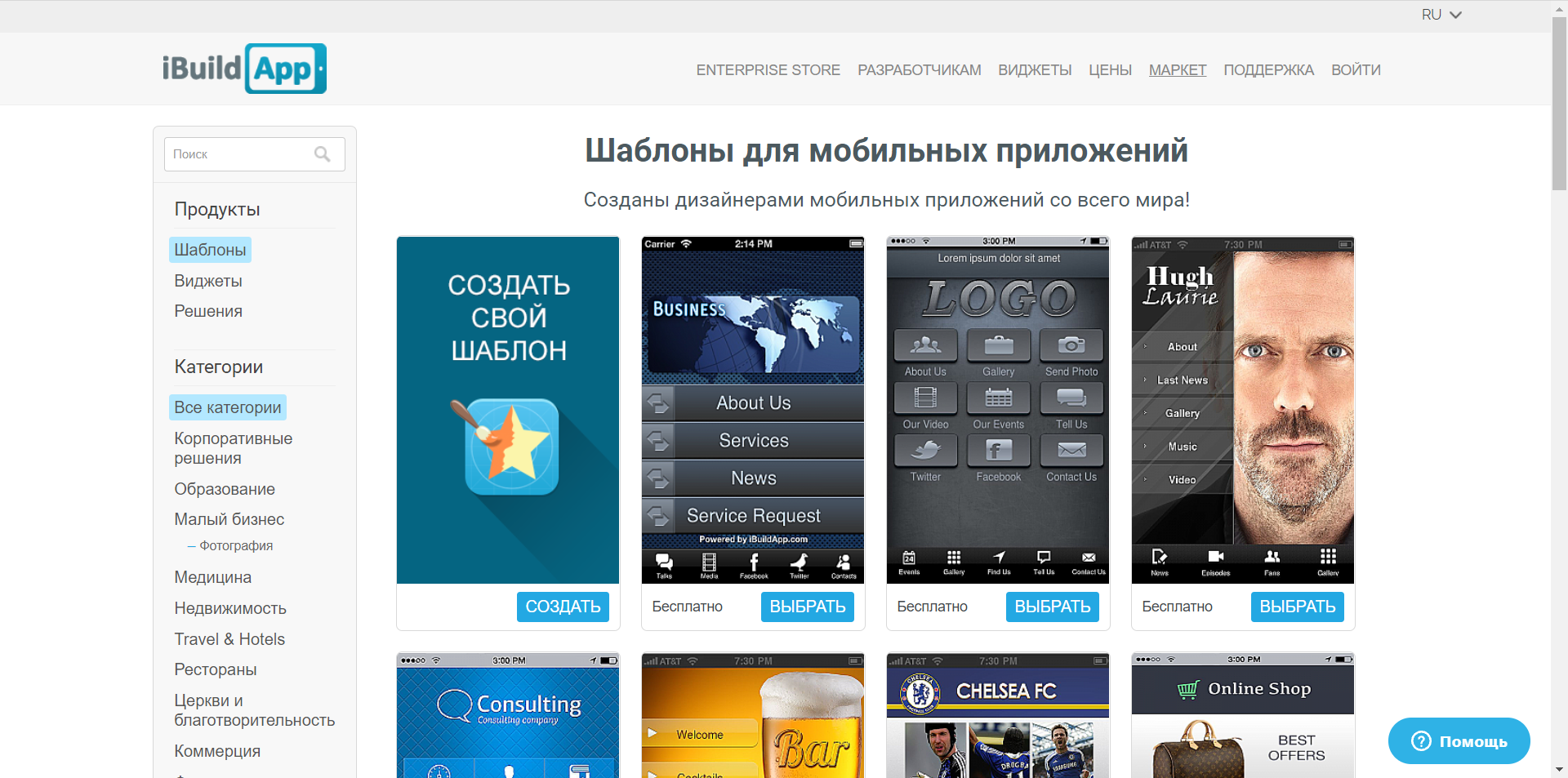Image resolution: width=1568 pixels, height=778 pixels.
Task: Click ВЫБРАТЬ under LOGO template
Action: click(1053, 607)
